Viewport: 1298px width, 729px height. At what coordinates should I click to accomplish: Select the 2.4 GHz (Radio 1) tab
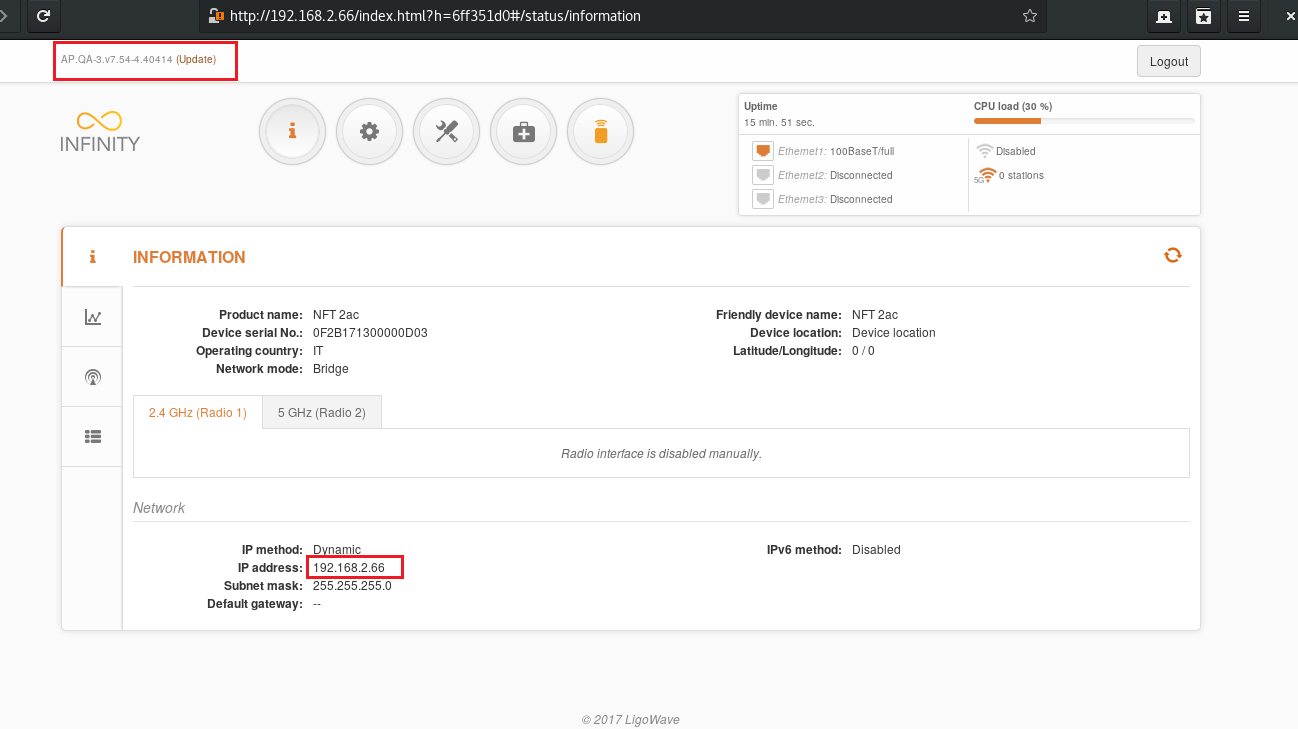197,413
